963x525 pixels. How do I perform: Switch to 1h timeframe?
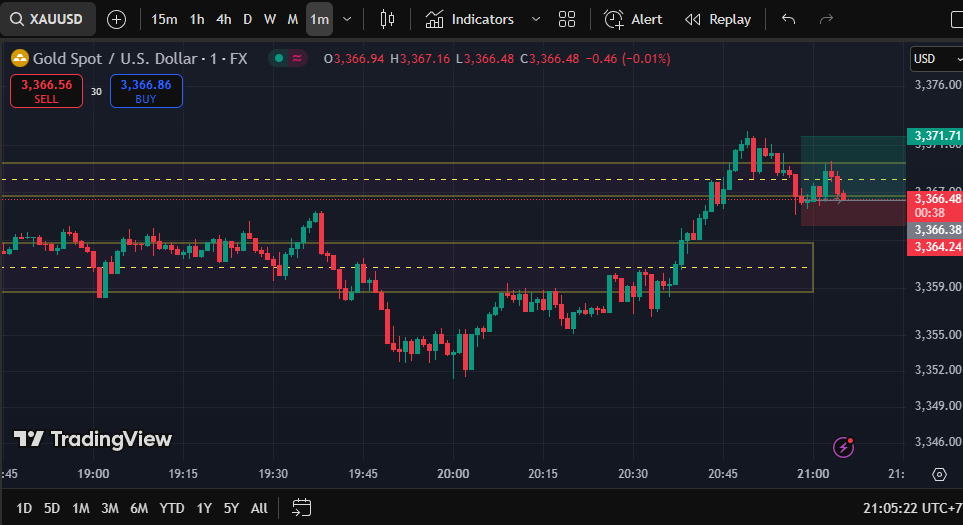coord(197,20)
